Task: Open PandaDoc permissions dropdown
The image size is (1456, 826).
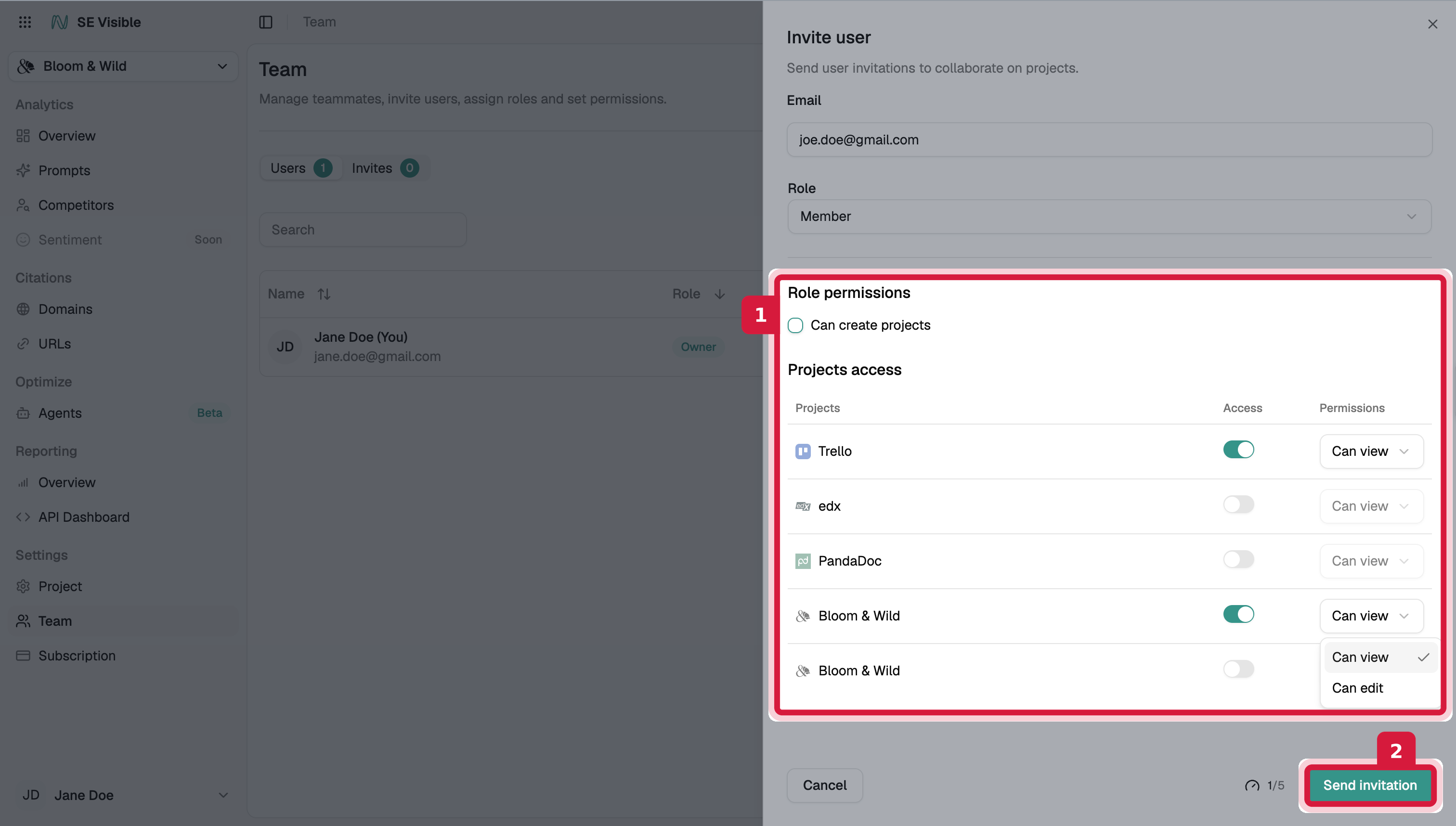Action: click(x=1371, y=561)
